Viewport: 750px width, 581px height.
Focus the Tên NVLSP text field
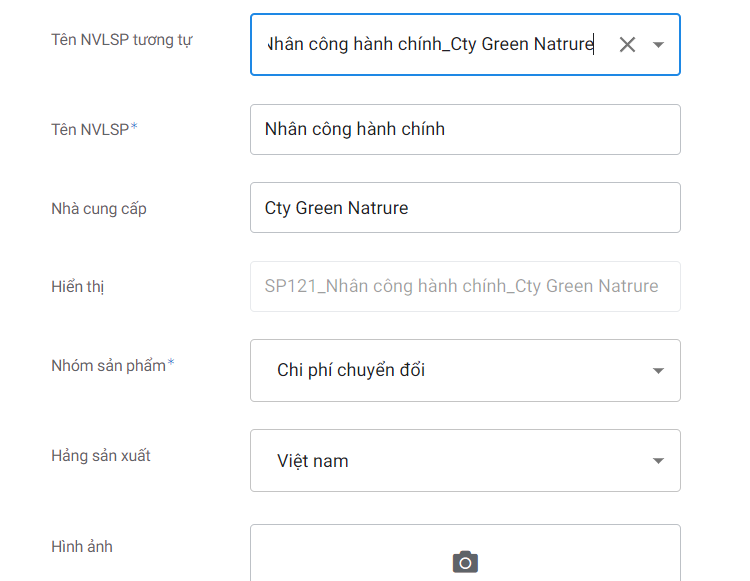click(465, 129)
